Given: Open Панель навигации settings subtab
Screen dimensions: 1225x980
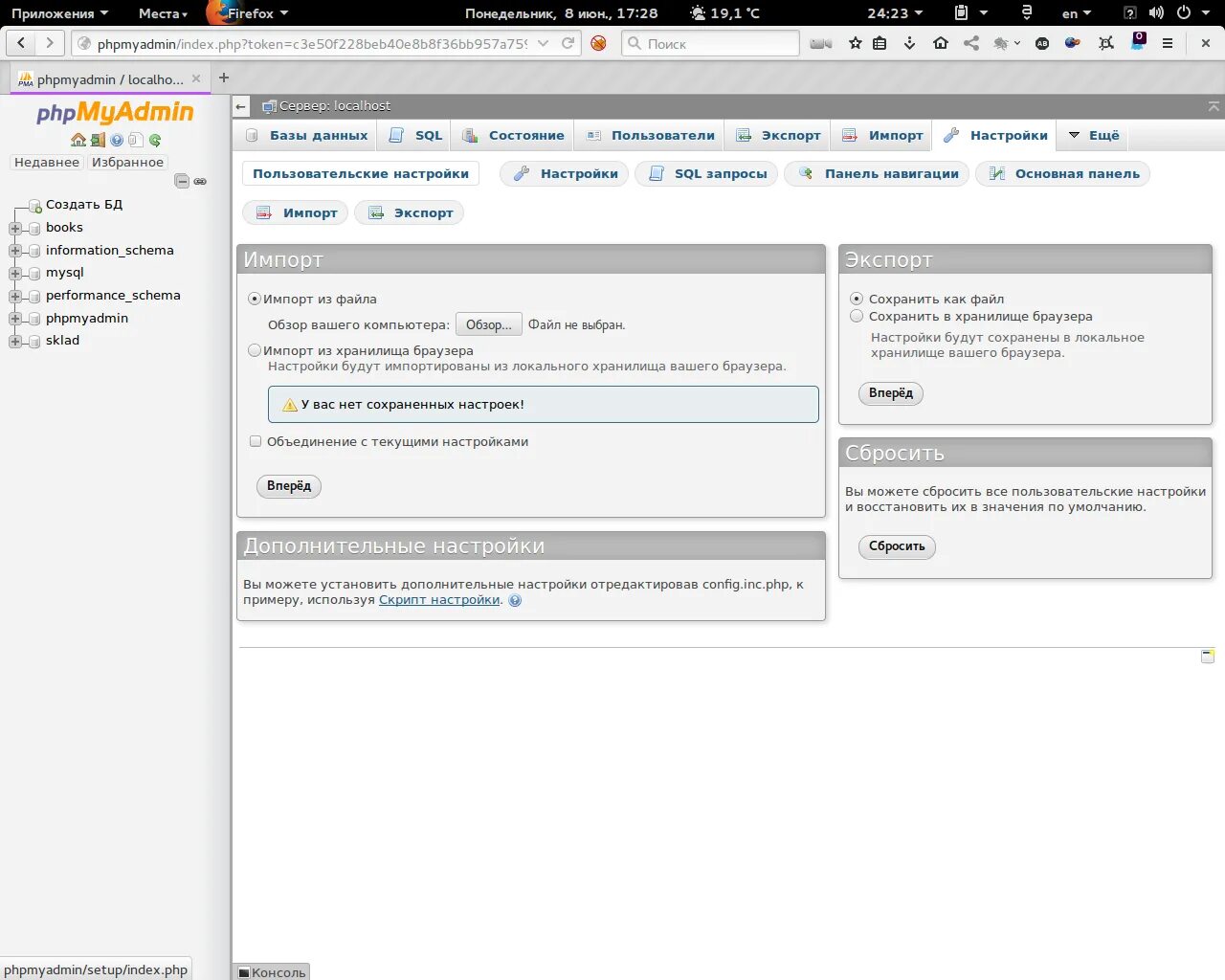Looking at the screenshot, I should tap(877, 173).
